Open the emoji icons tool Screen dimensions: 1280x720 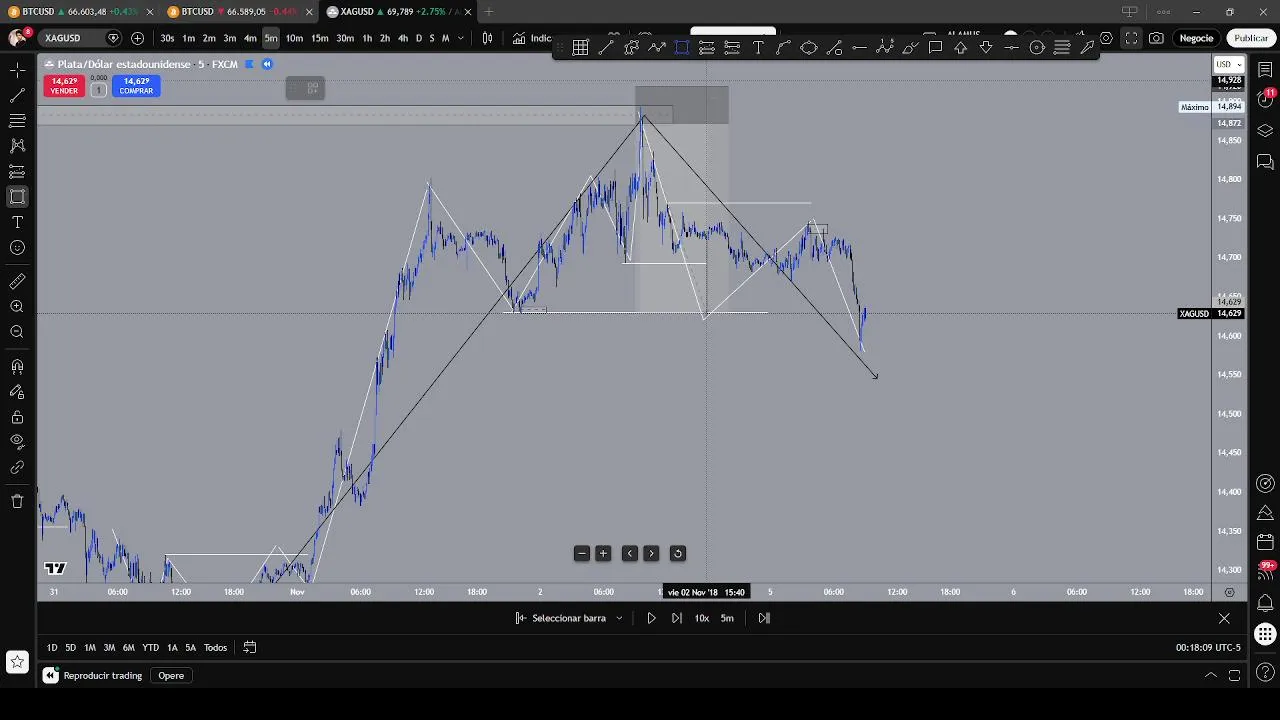coord(17,248)
